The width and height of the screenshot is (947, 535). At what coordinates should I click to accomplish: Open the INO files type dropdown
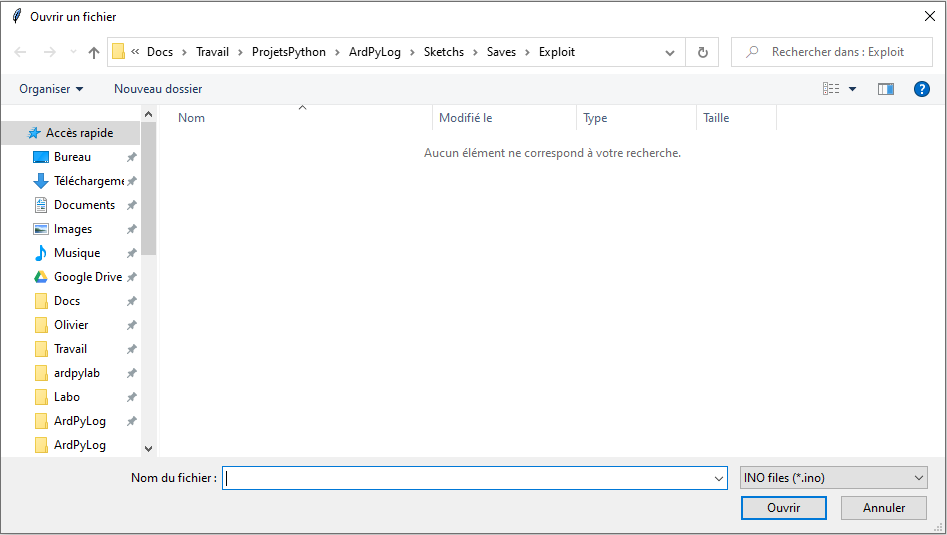click(833, 478)
